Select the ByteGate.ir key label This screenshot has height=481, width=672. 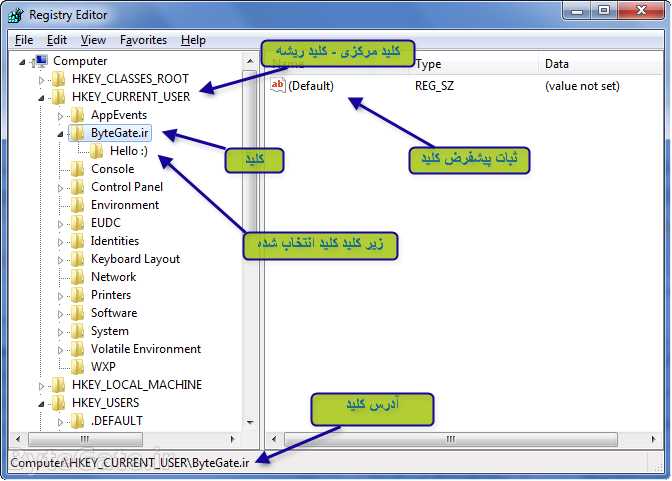pos(120,133)
